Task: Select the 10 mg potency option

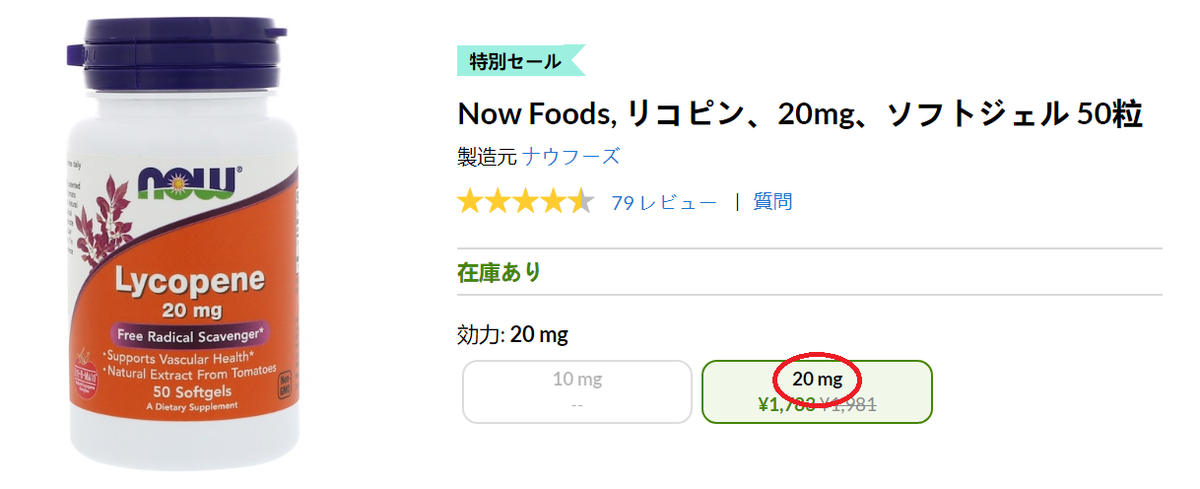Action: point(577,391)
